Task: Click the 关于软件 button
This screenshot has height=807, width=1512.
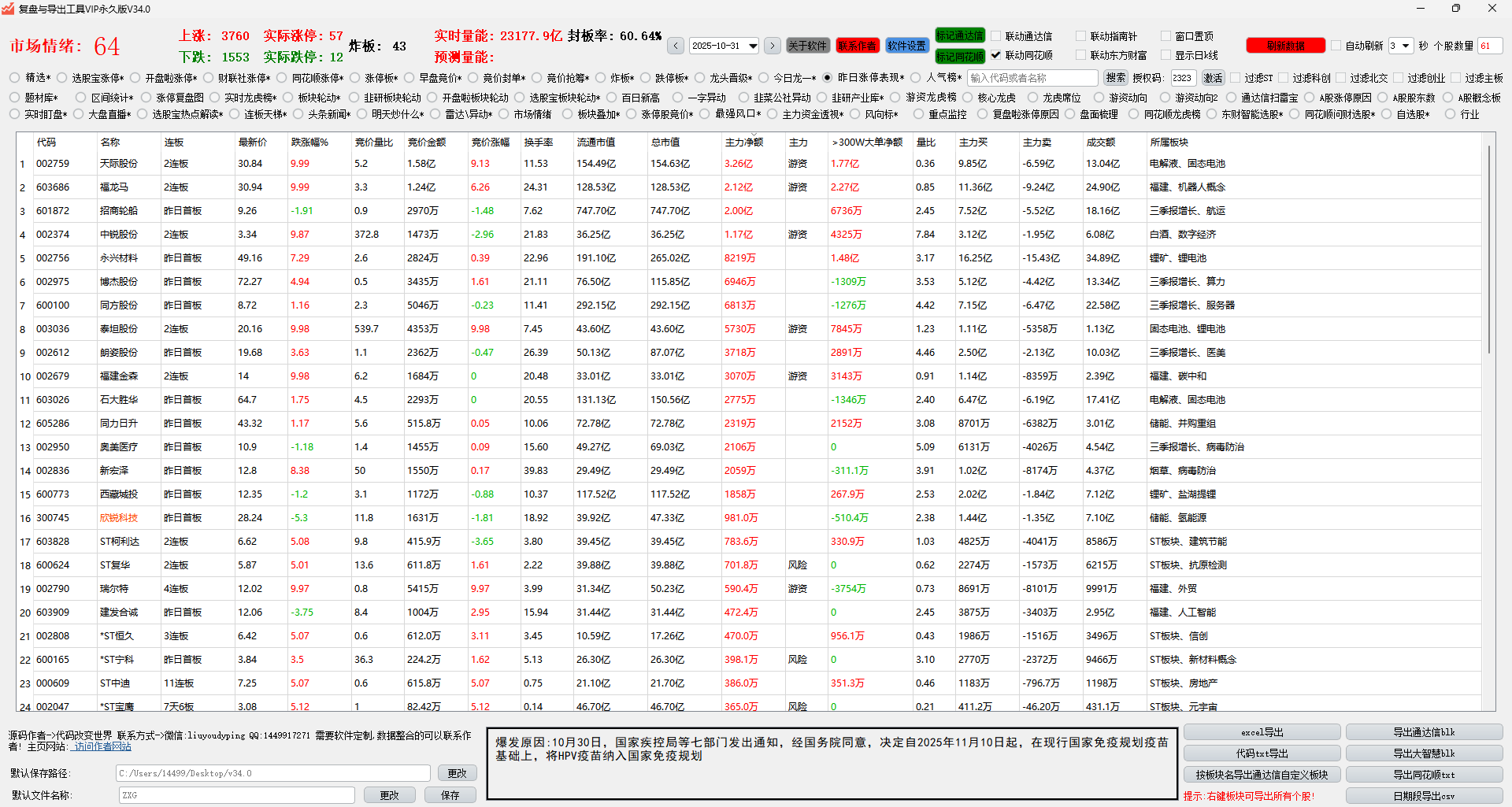Action: pos(808,46)
